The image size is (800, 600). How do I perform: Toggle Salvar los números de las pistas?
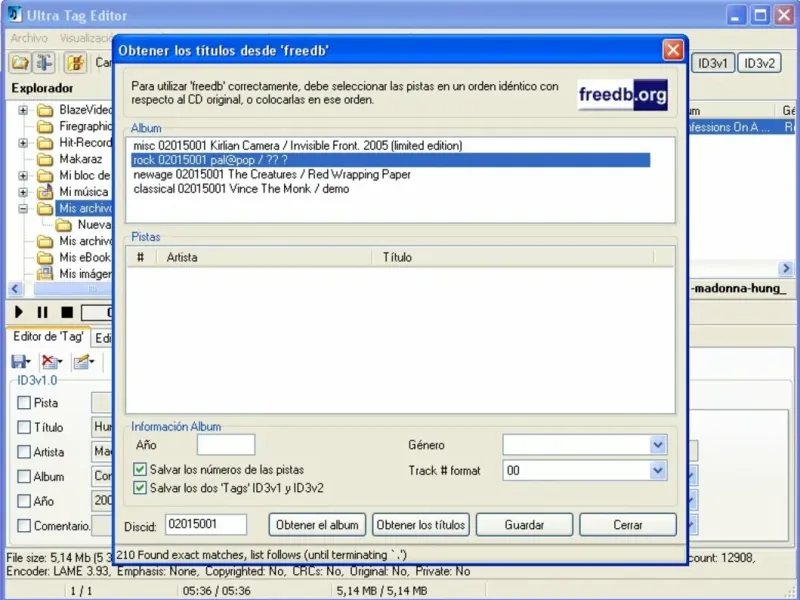[x=139, y=469]
